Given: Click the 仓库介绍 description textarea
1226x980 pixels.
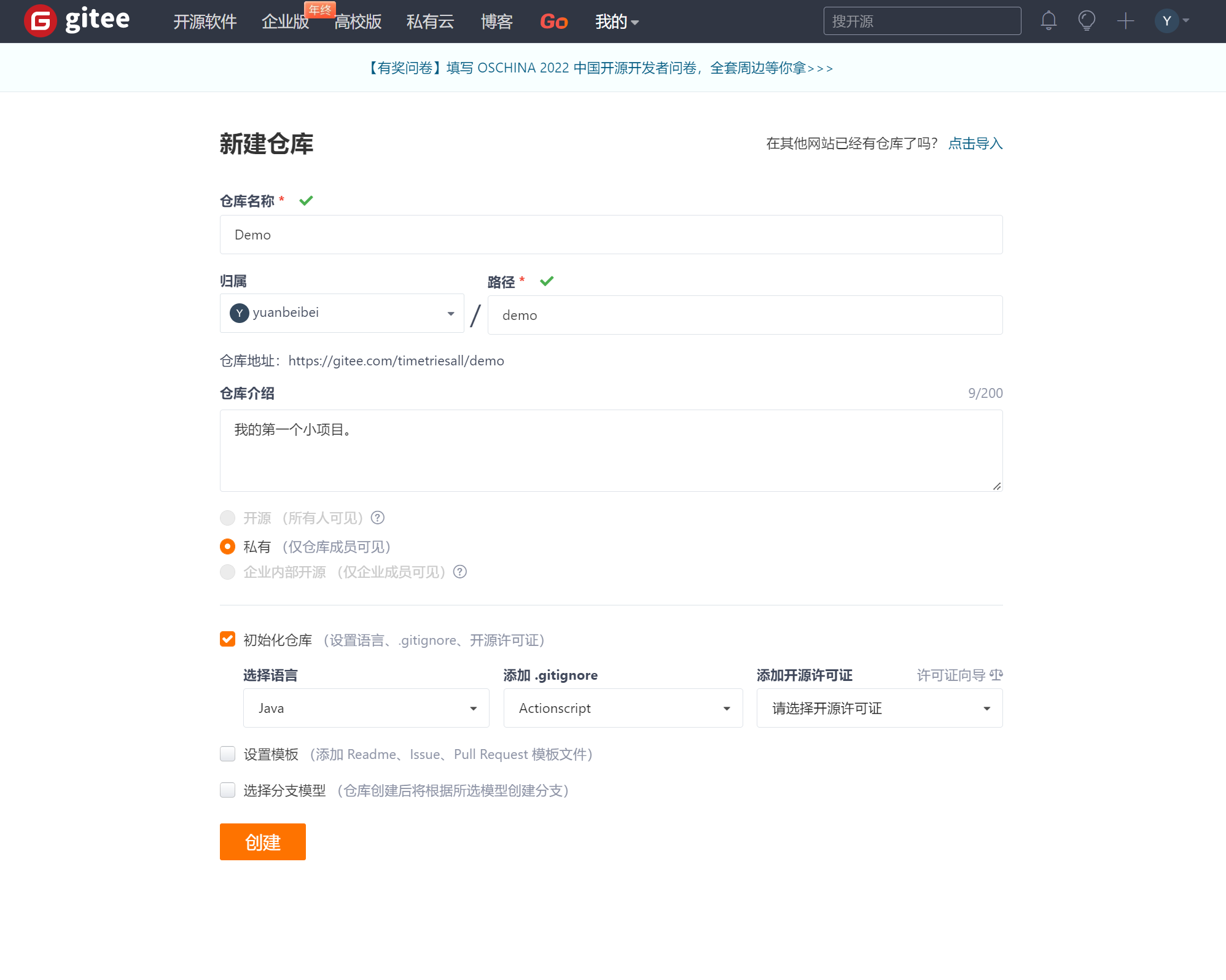Looking at the screenshot, I should 611,450.
